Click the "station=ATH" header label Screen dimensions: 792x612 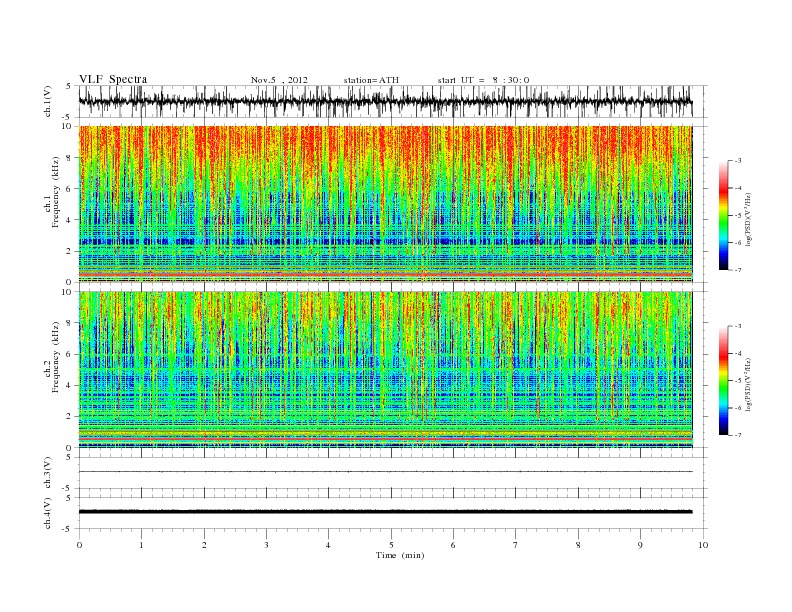pos(371,80)
